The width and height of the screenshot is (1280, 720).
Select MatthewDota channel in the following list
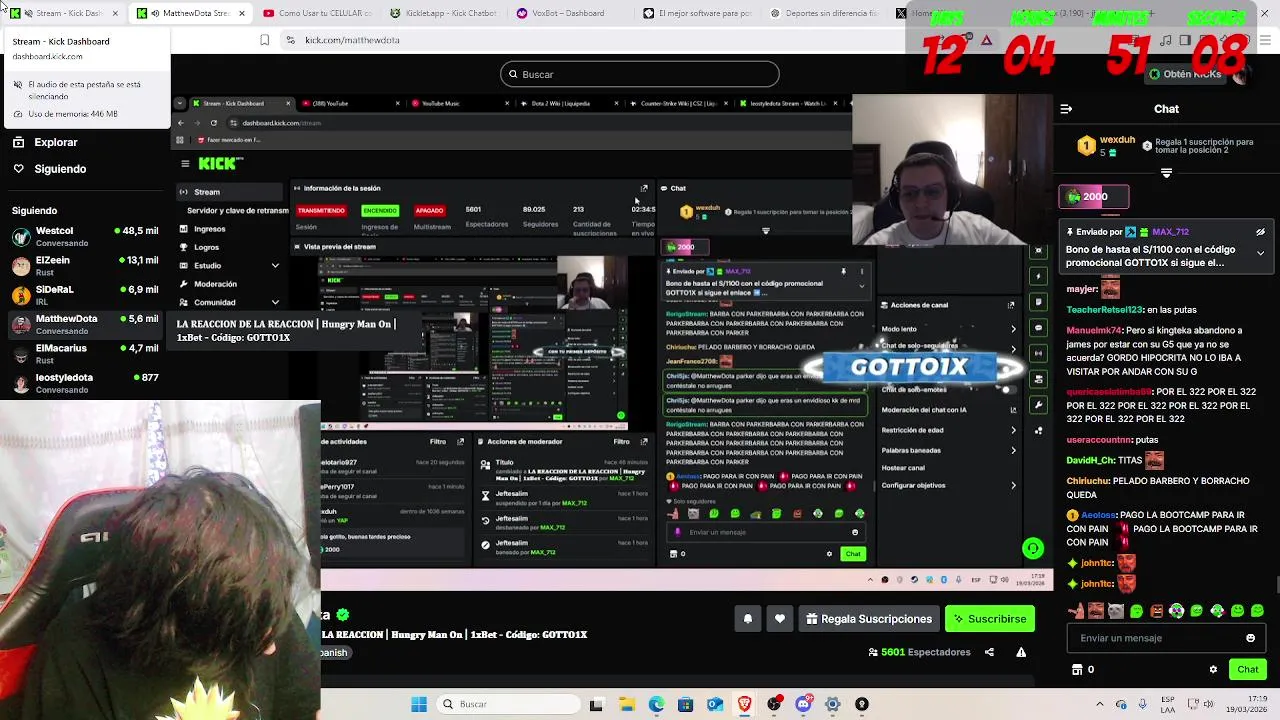[x=85, y=324]
